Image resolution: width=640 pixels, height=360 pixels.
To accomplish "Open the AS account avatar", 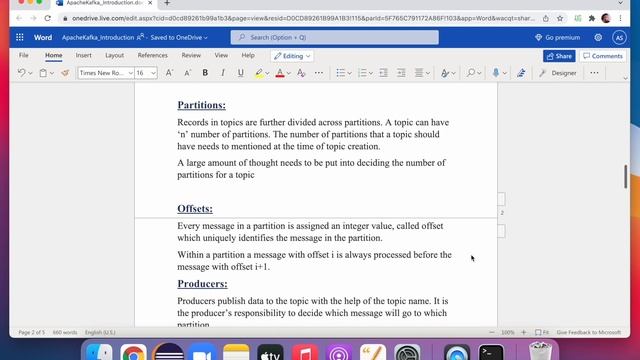I will pyautogui.click(x=619, y=38).
